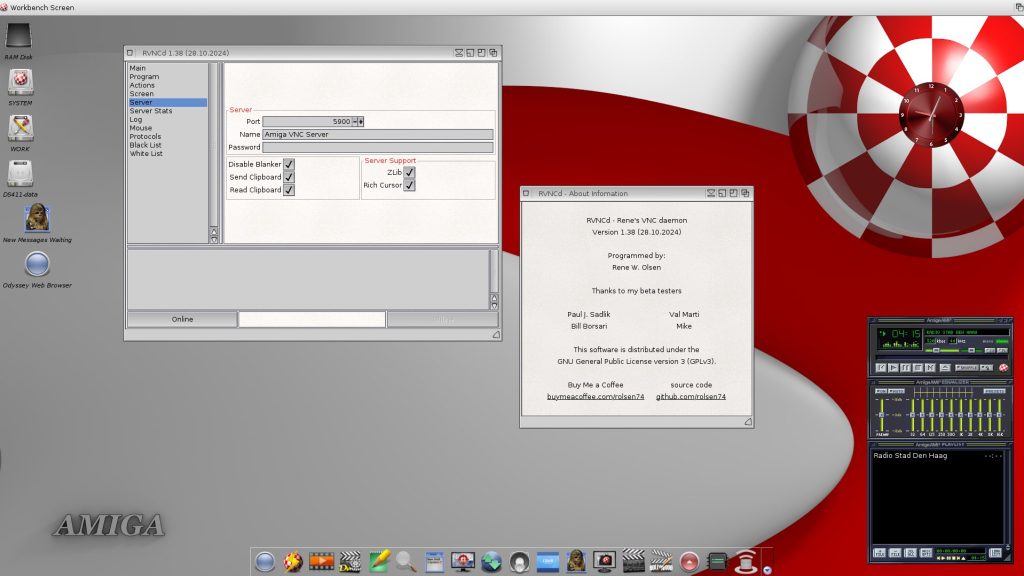Toggle the Repeat button in AmigaAMP
Screen dimensions: 1024x576
tap(986, 368)
